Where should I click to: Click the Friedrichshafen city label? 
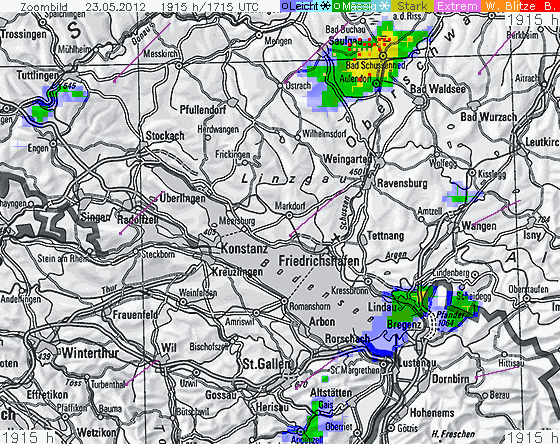319,261
